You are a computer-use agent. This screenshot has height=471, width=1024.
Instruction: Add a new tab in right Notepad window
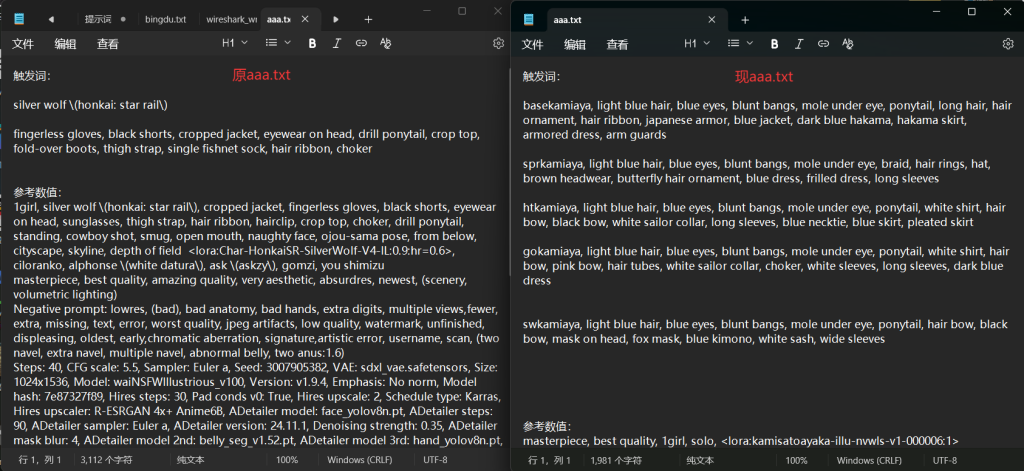pyautogui.click(x=745, y=19)
